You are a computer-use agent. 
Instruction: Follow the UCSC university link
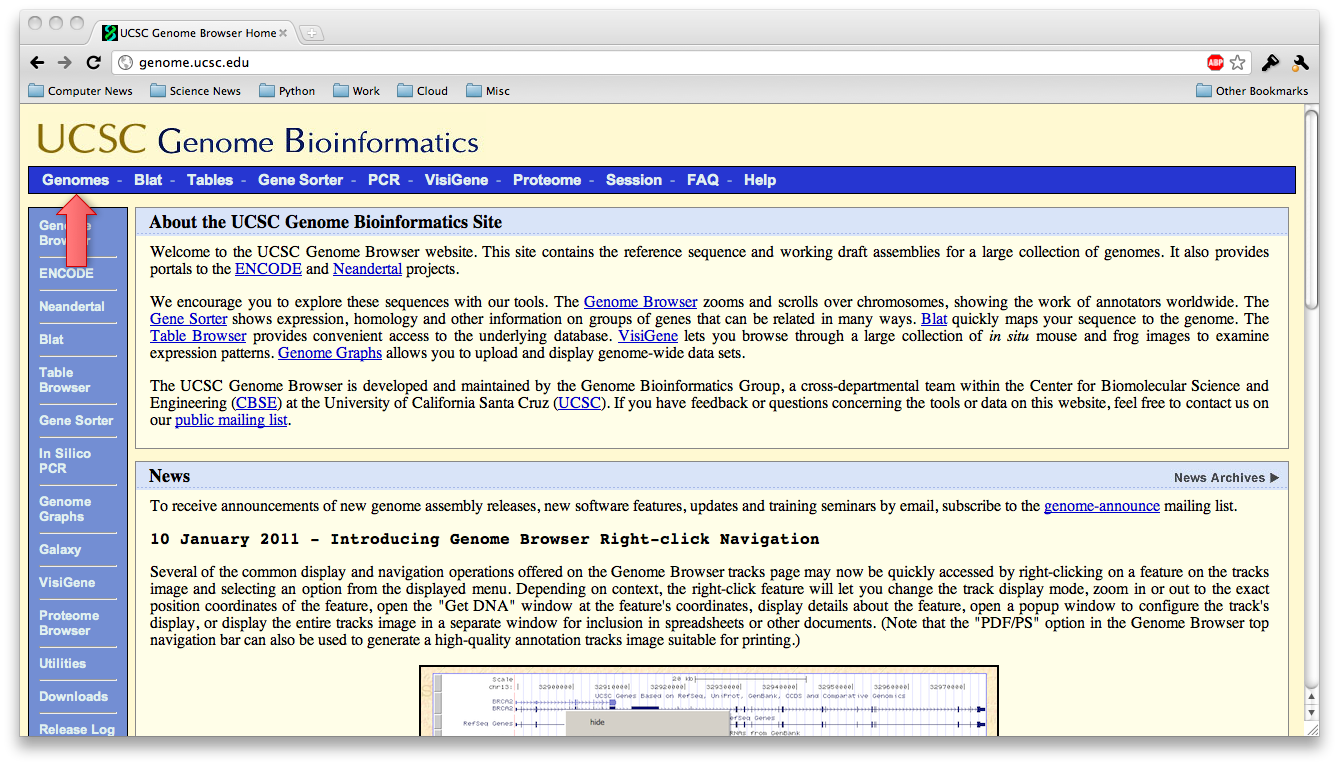click(580, 403)
